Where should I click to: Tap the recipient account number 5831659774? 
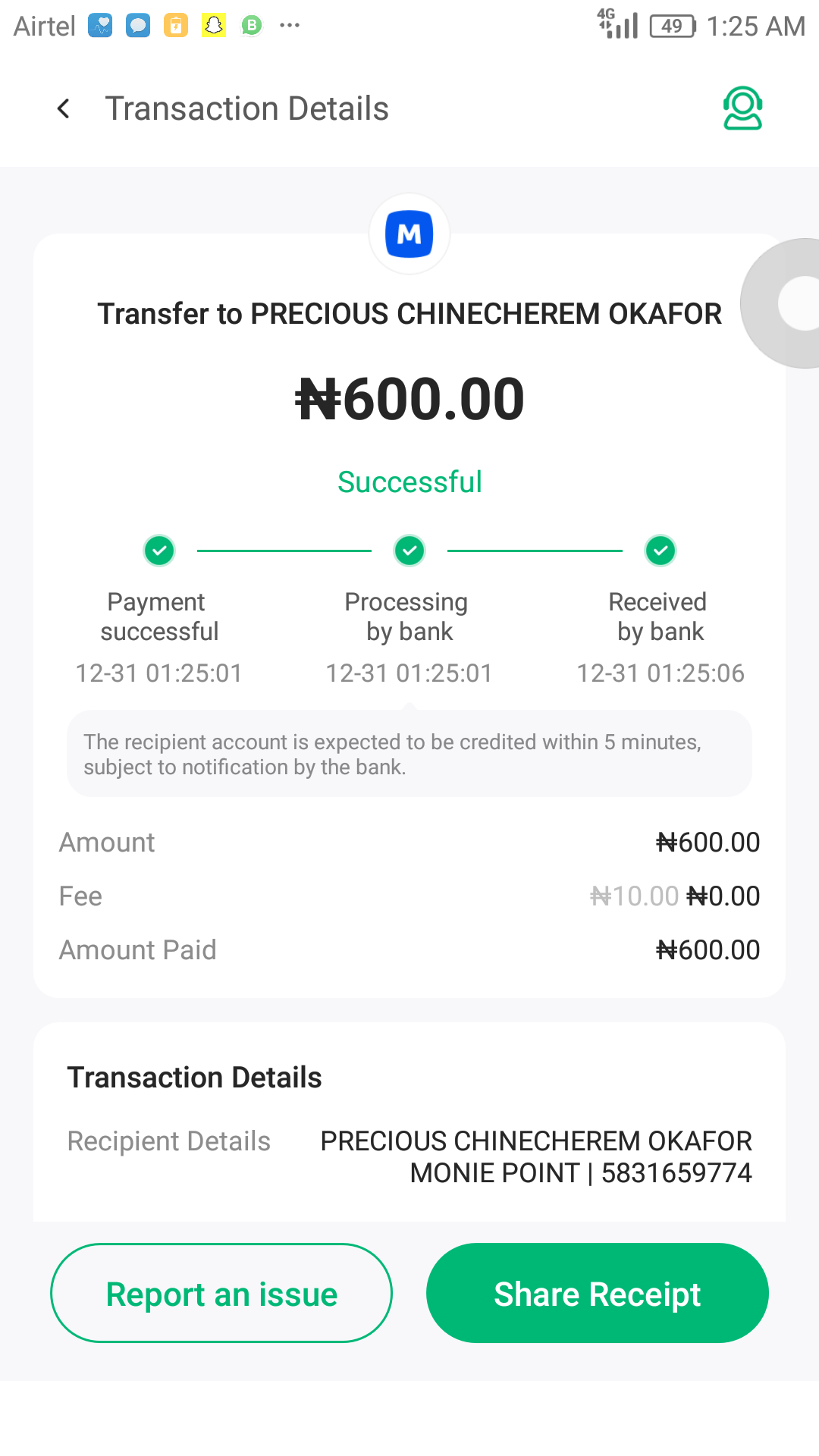[676, 1173]
